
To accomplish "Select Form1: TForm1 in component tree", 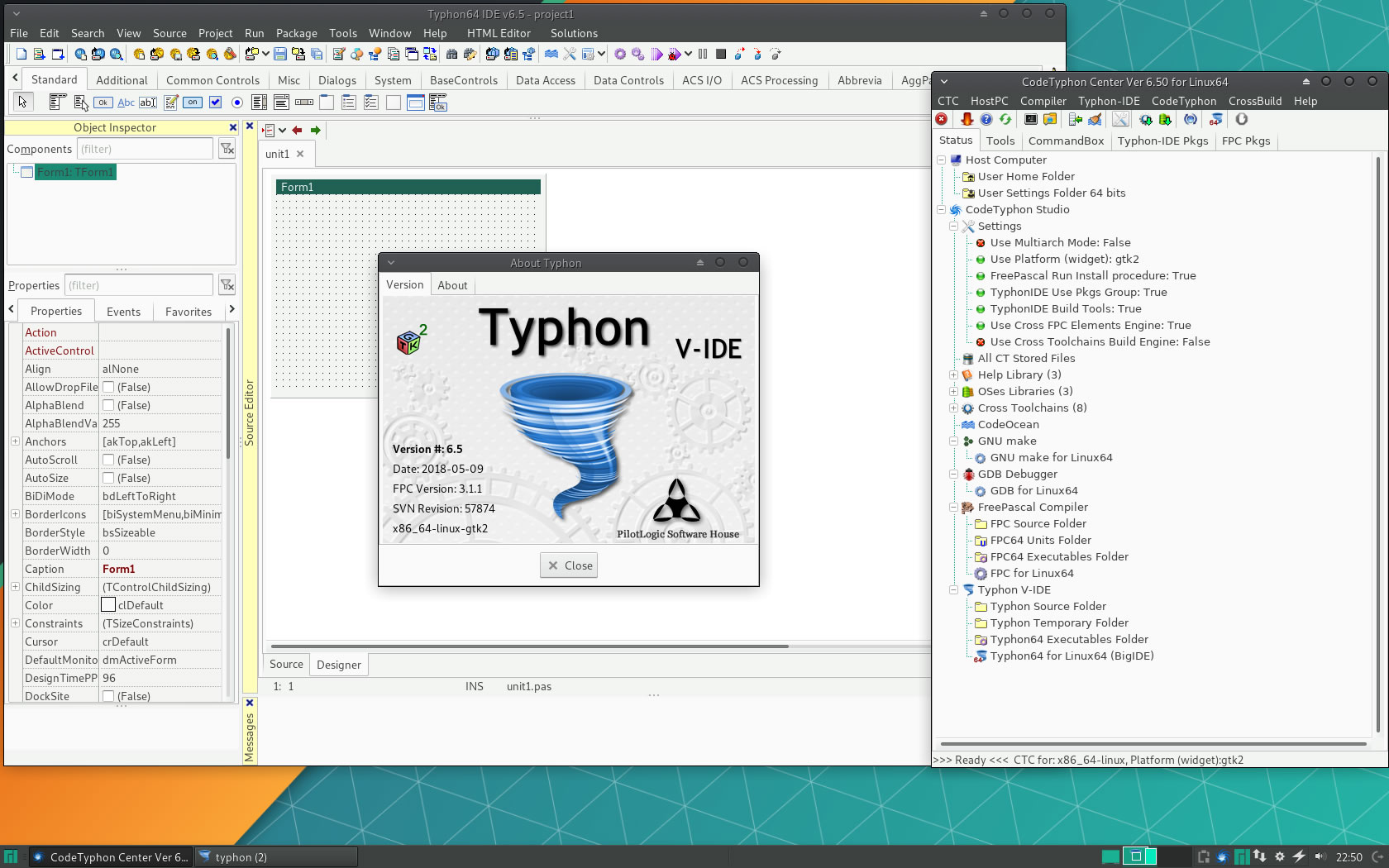I will click(75, 172).
